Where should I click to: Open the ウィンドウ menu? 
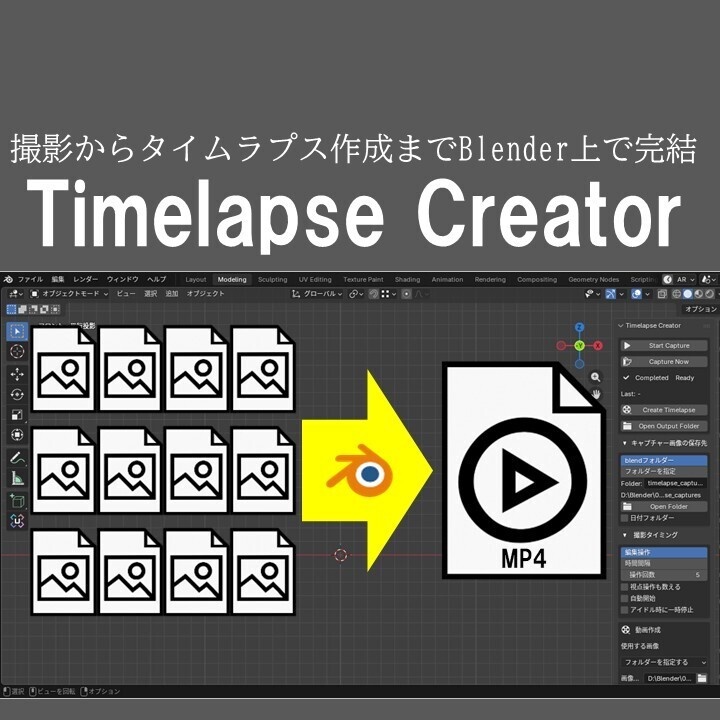pos(123,279)
